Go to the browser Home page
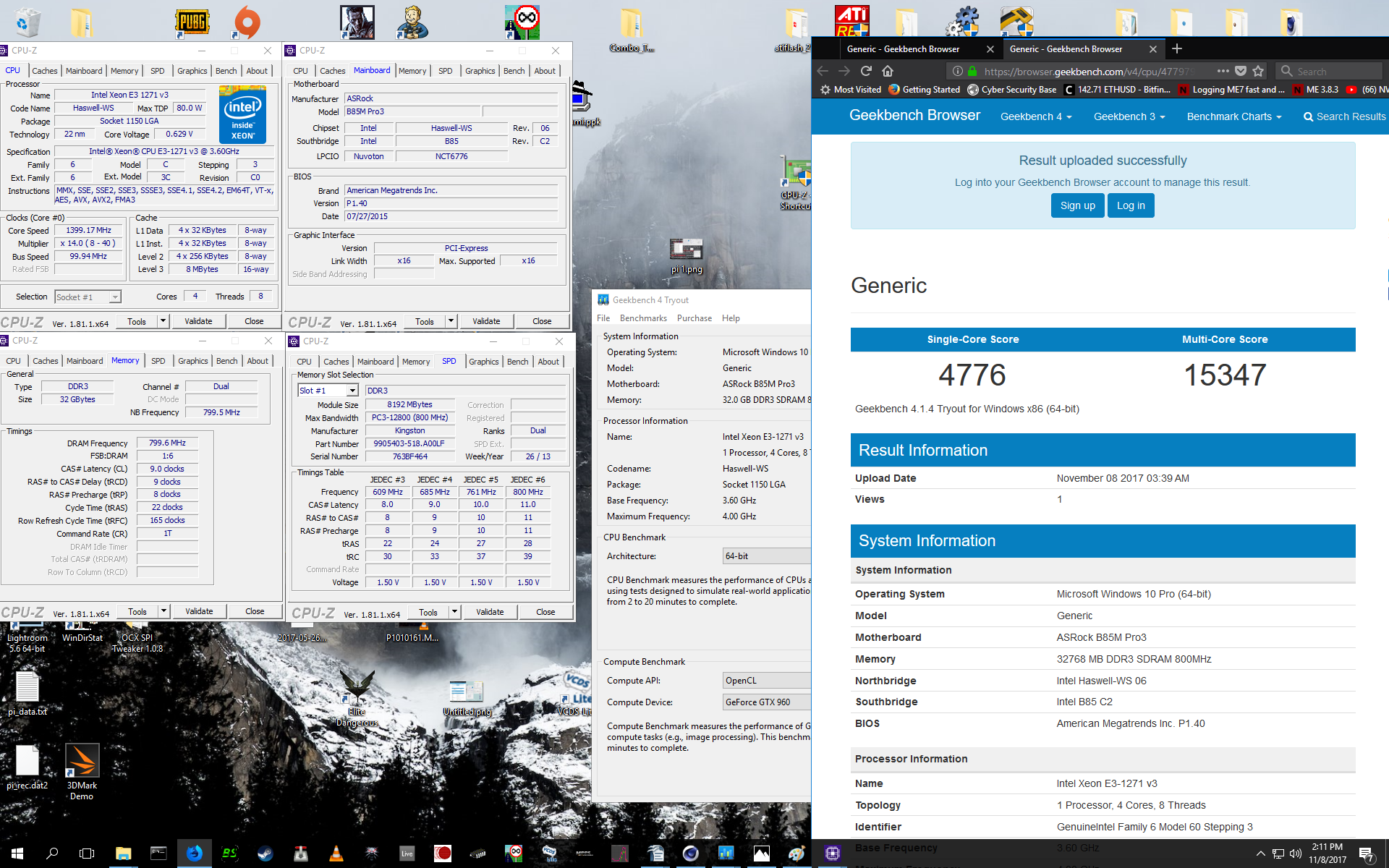 (888, 71)
